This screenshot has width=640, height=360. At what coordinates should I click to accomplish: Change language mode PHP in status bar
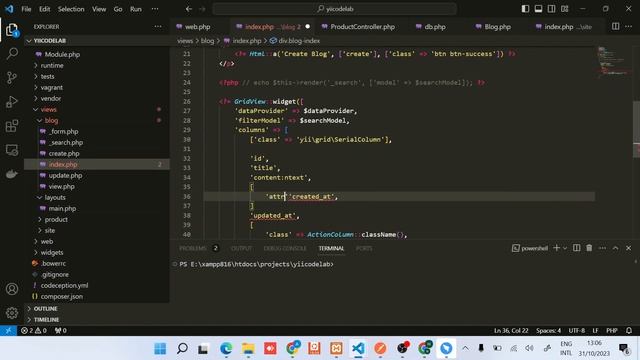[x=611, y=331]
